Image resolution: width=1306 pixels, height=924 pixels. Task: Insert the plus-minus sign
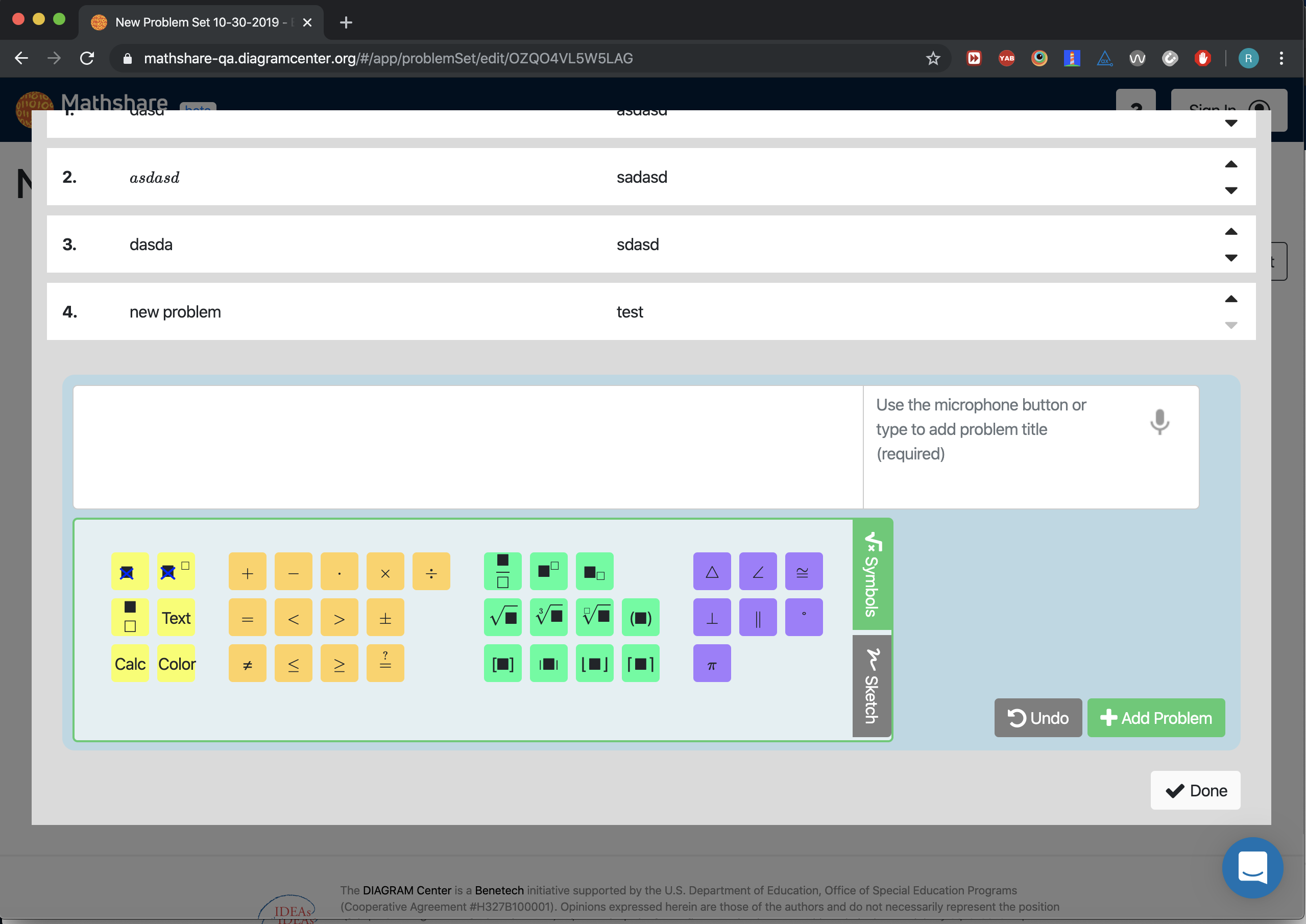coord(385,617)
